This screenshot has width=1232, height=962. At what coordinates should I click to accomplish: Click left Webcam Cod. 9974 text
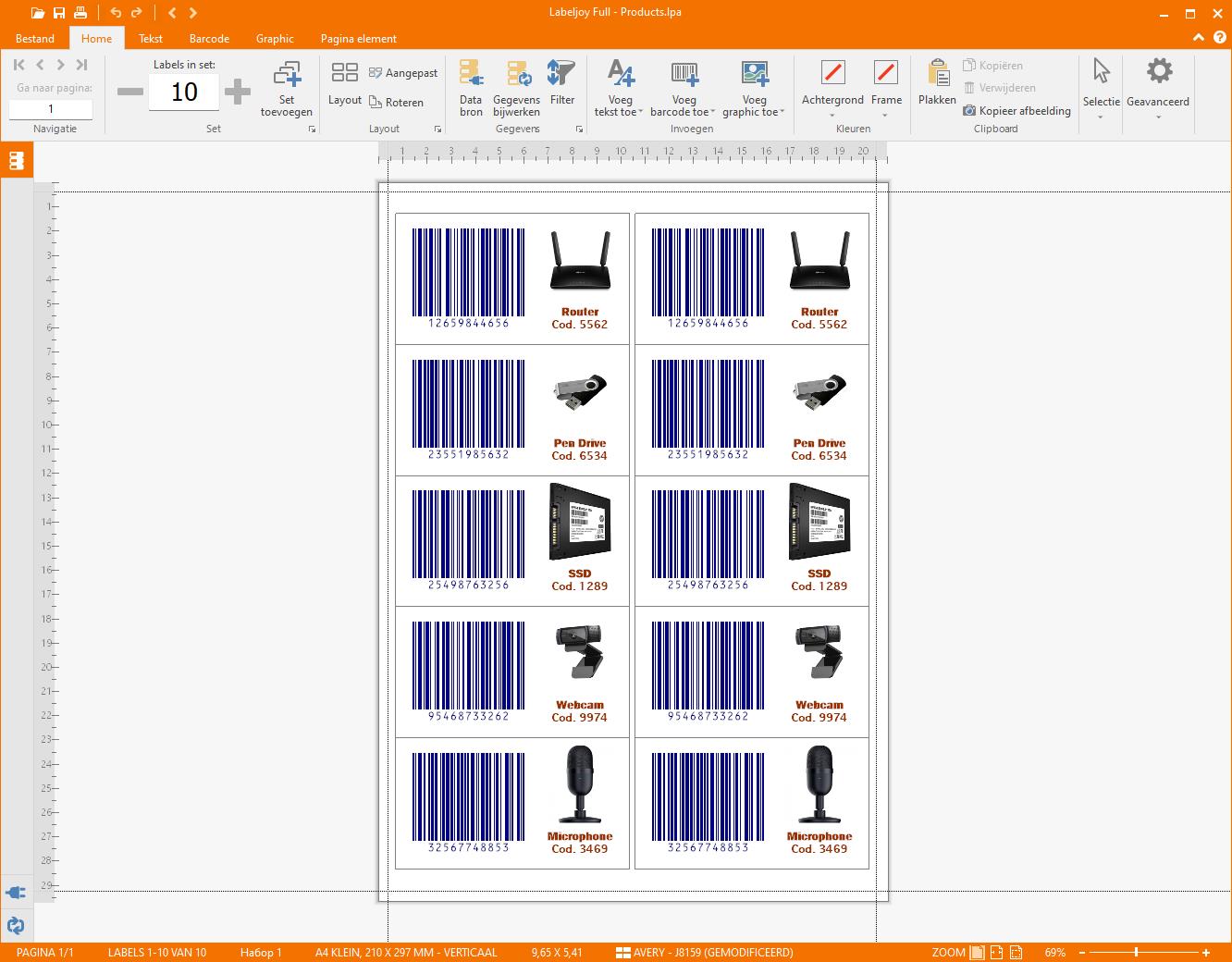(x=580, y=718)
